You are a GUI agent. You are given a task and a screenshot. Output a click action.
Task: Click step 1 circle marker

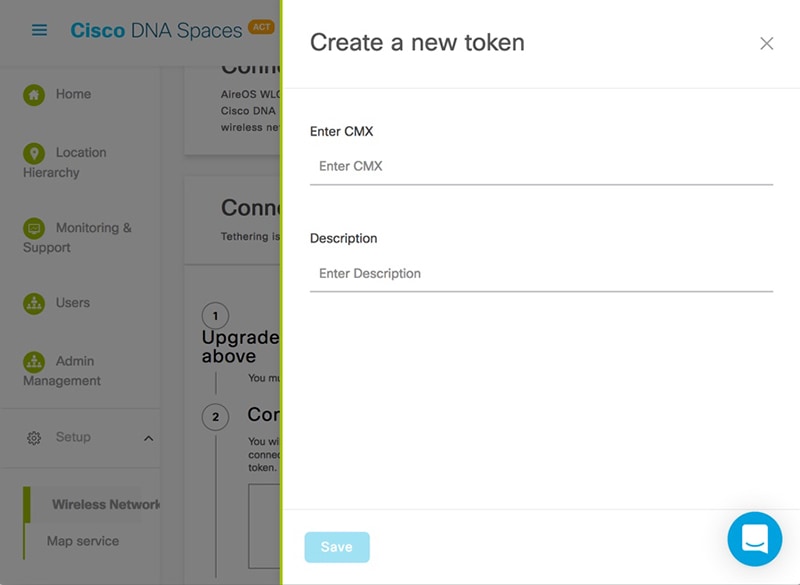tap(215, 316)
